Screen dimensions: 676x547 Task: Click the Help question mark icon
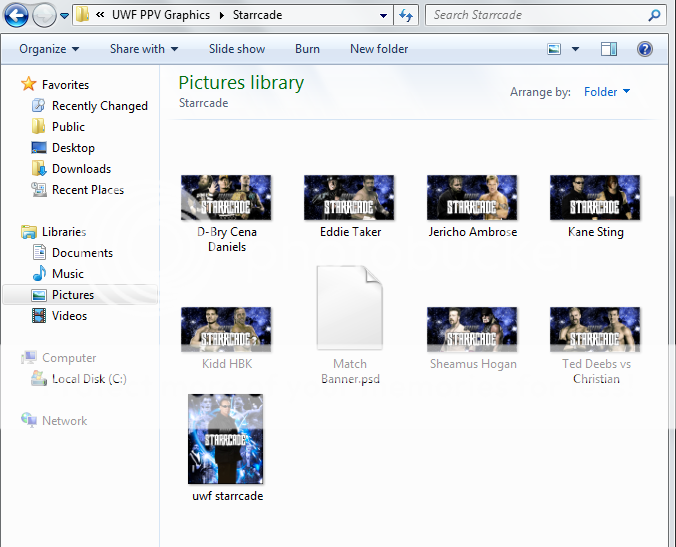(644, 49)
